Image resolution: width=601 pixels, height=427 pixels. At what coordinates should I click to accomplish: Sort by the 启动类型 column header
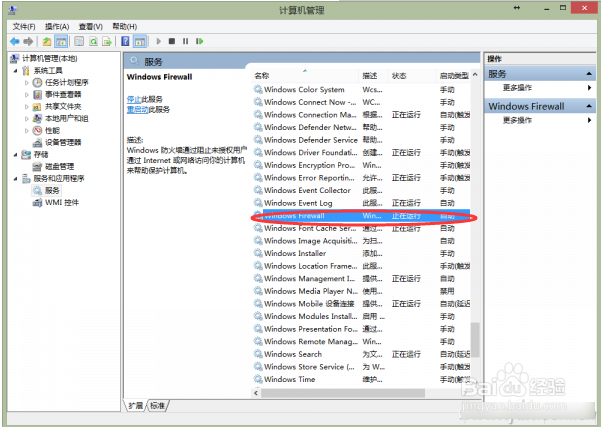[454, 76]
